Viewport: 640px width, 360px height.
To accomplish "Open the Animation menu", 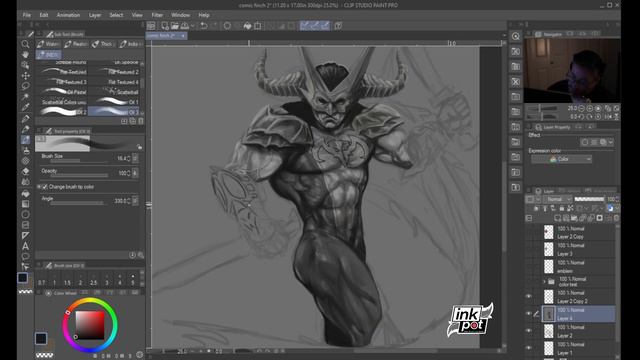I will point(68,15).
